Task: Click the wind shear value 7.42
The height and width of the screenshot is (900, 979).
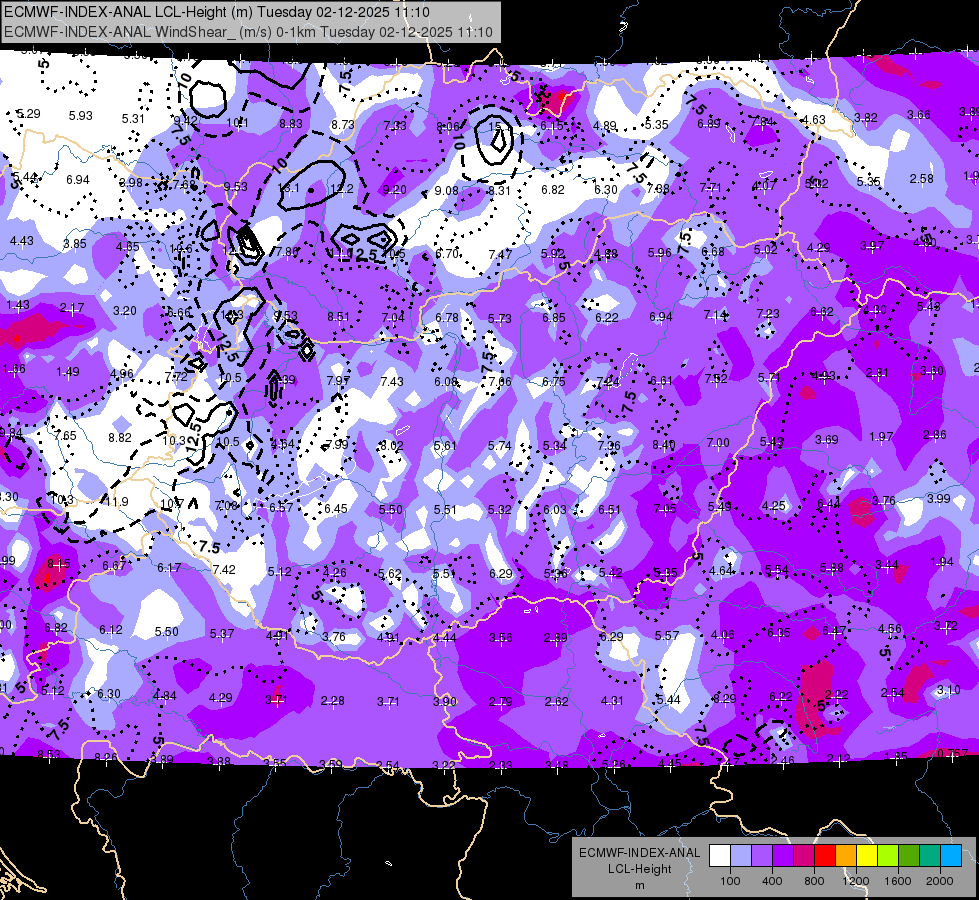Action: coord(224,569)
